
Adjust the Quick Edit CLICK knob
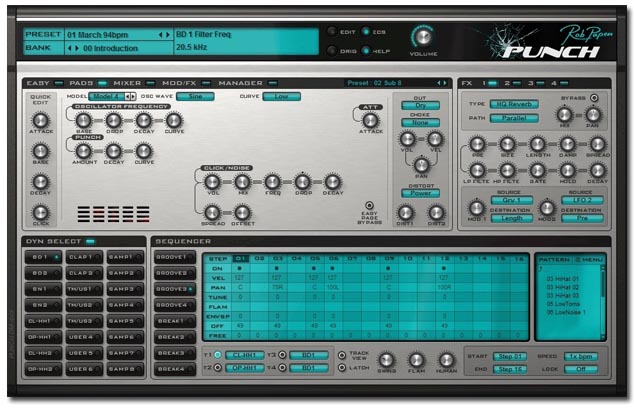(40, 212)
